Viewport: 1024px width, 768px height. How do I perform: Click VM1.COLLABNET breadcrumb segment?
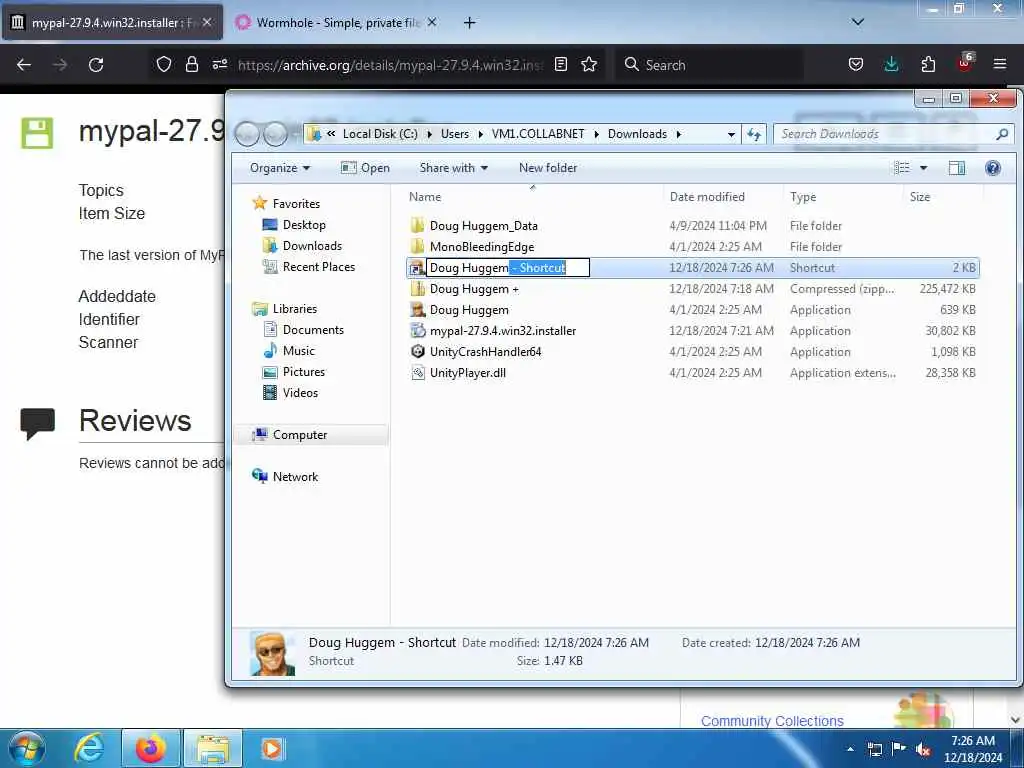point(538,134)
